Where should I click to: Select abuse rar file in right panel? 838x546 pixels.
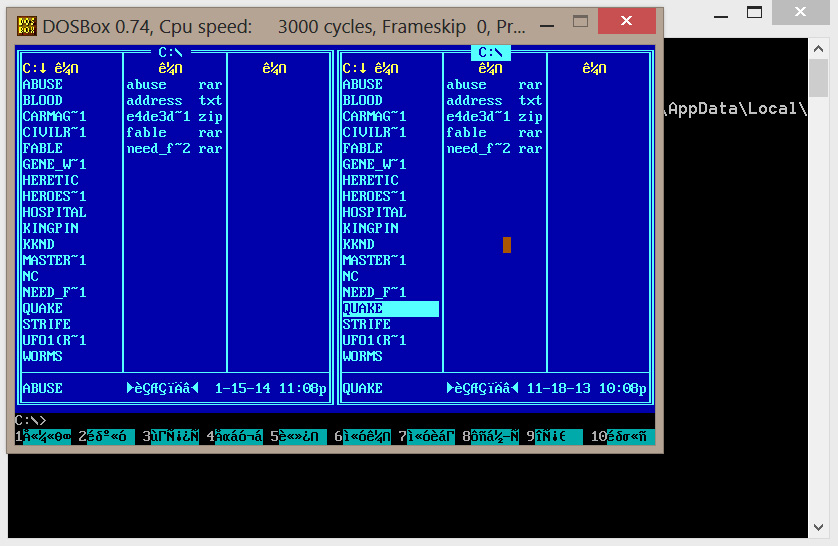[494, 84]
